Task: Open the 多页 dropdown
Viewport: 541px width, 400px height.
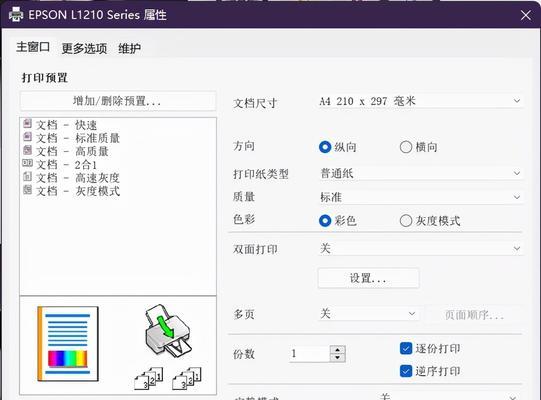Action: coord(368,314)
